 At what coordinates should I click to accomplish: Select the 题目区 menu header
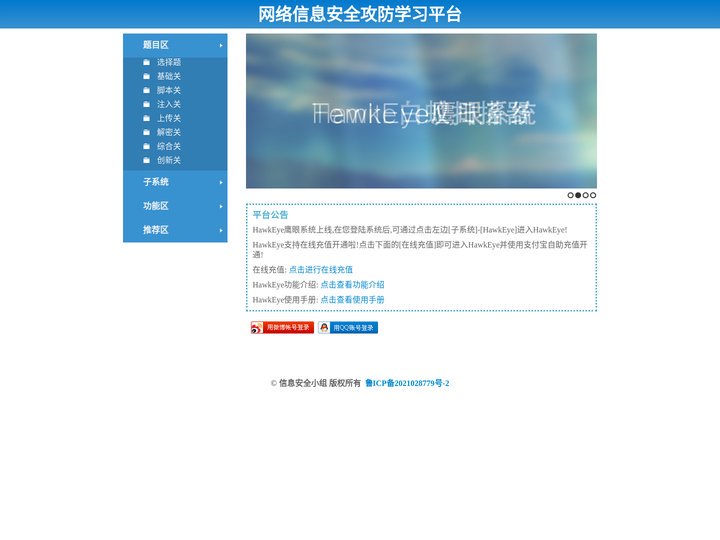(x=175, y=45)
